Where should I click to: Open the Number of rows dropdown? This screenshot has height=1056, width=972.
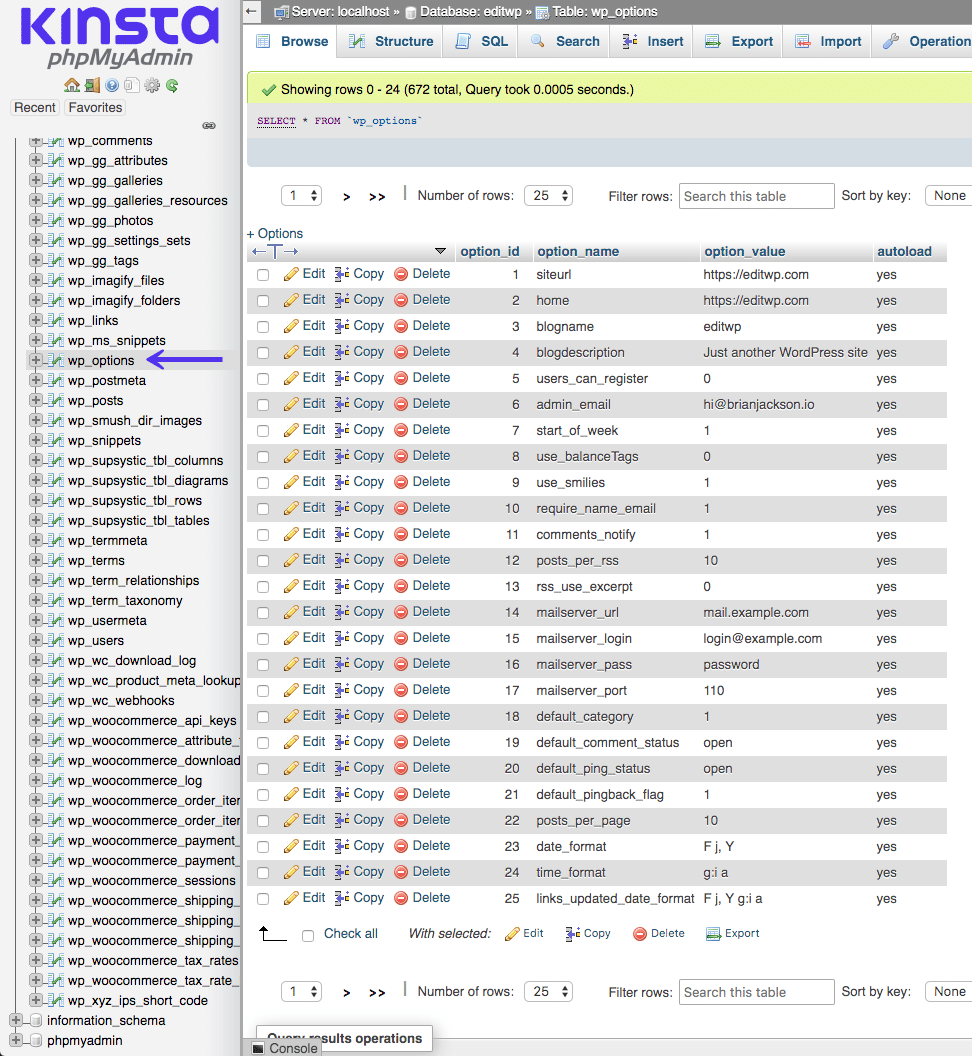(548, 195)
